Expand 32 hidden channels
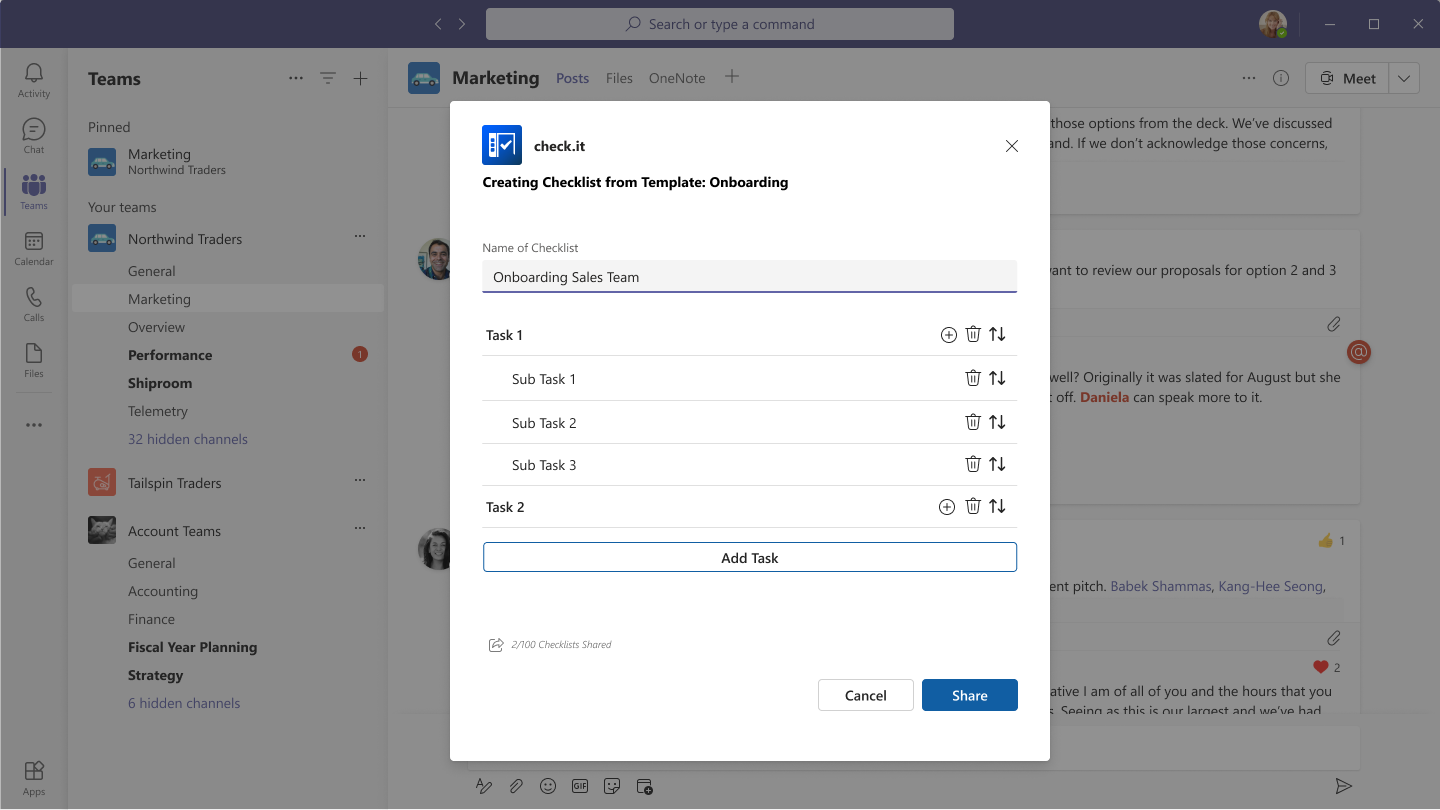 (x=188, y=439)
